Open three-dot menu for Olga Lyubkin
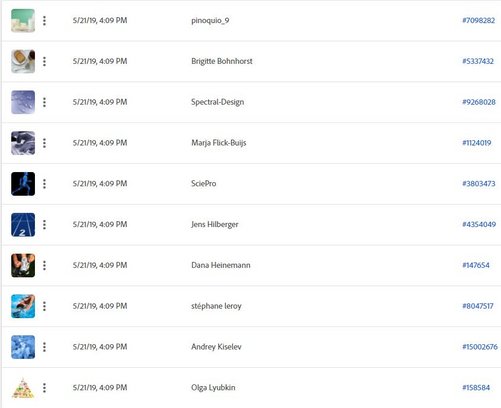The height and width of the screenshot is (408, 501). pos(44,388)
